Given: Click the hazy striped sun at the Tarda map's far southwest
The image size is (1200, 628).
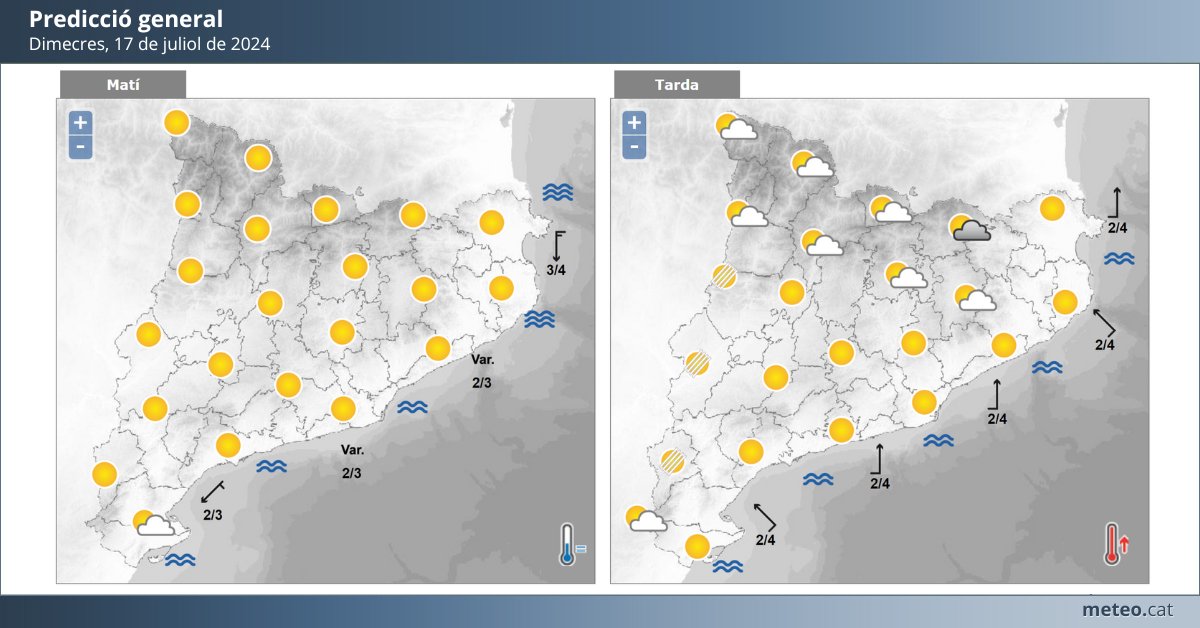Looking at the screenshot, I should (672, 461).
